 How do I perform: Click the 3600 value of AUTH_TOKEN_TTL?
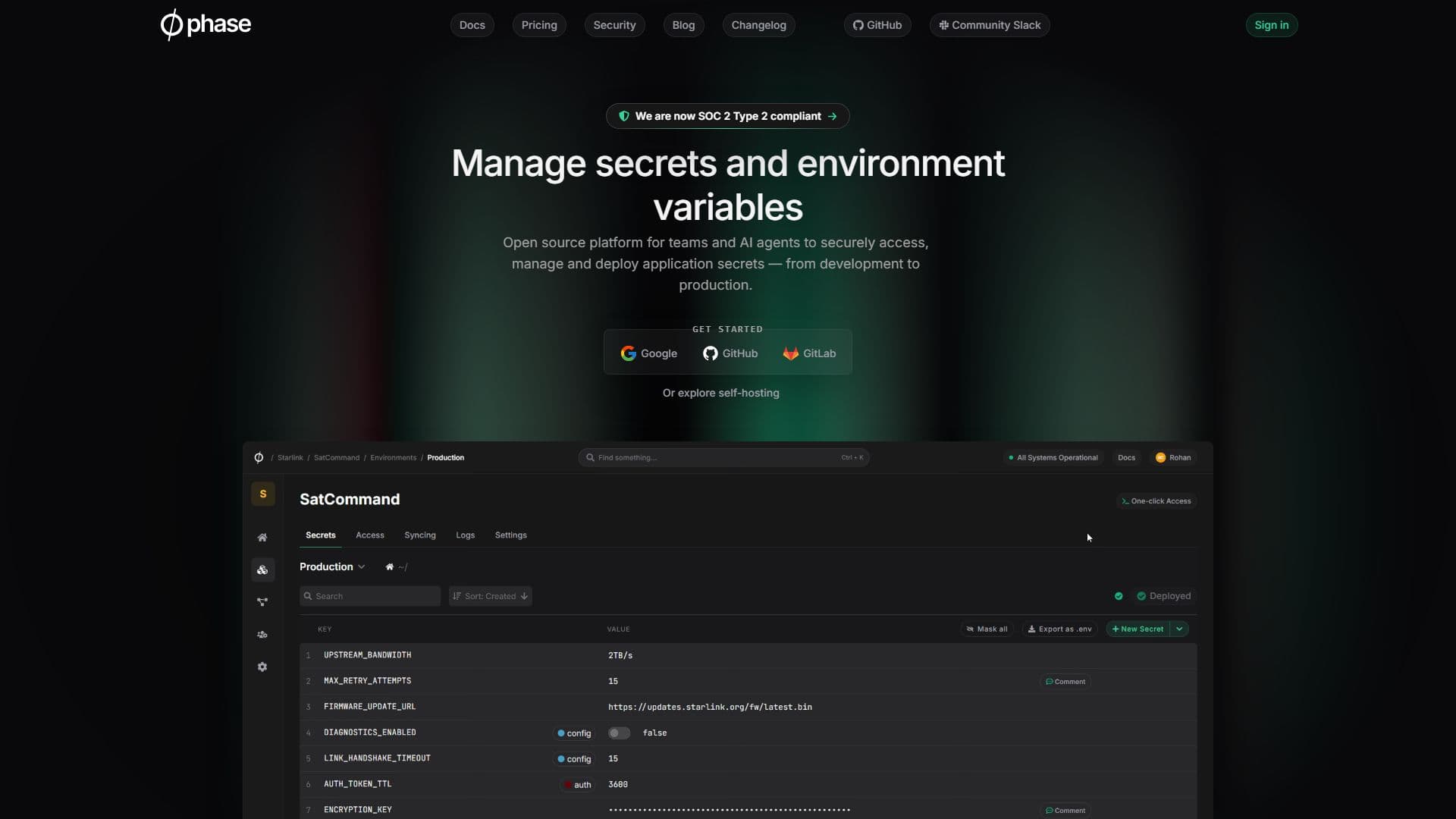point(618,785)
